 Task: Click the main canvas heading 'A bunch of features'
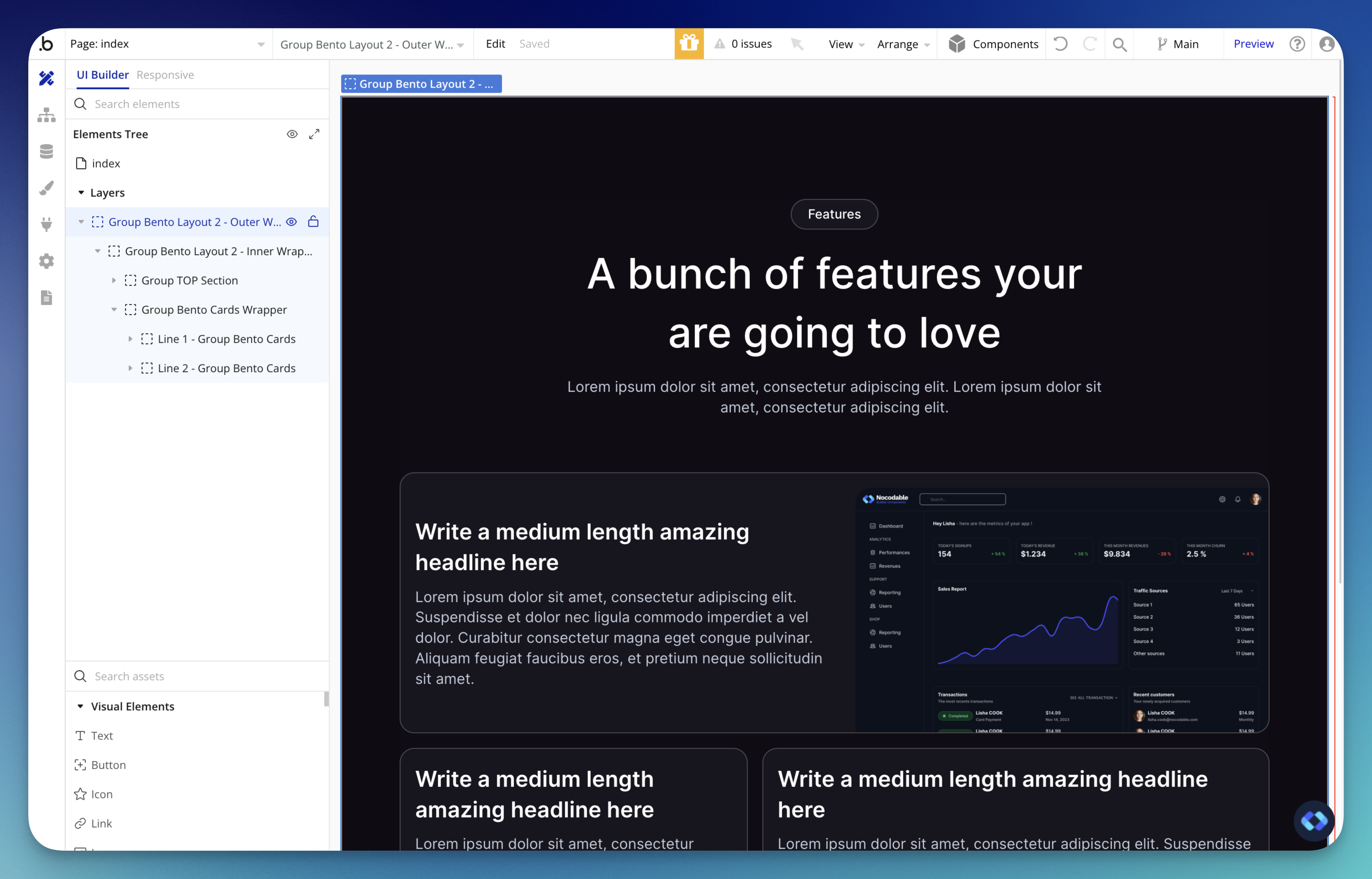pyautogui.click(x=834, y=303)
